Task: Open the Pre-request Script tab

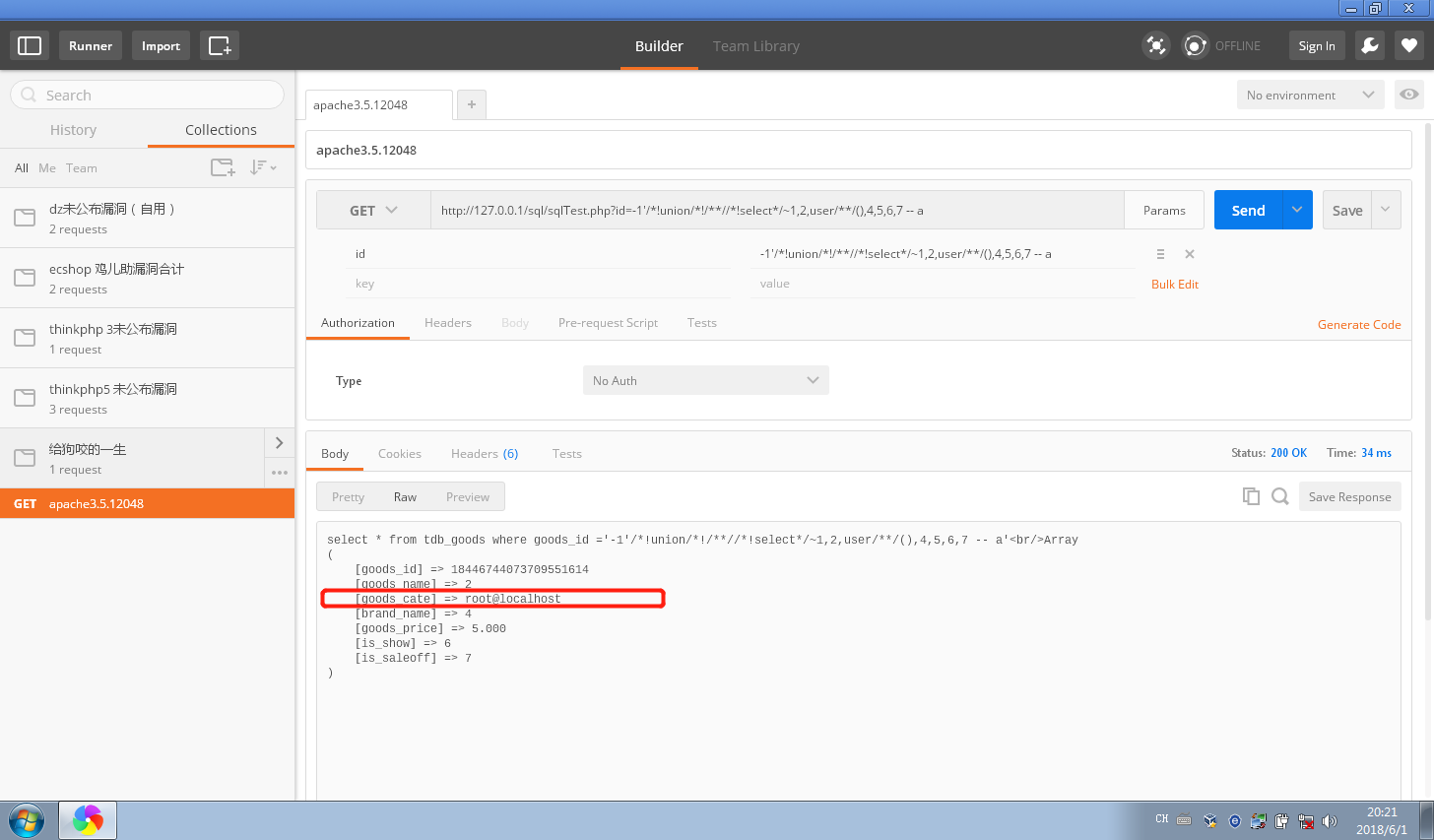Action: [608, 323]
